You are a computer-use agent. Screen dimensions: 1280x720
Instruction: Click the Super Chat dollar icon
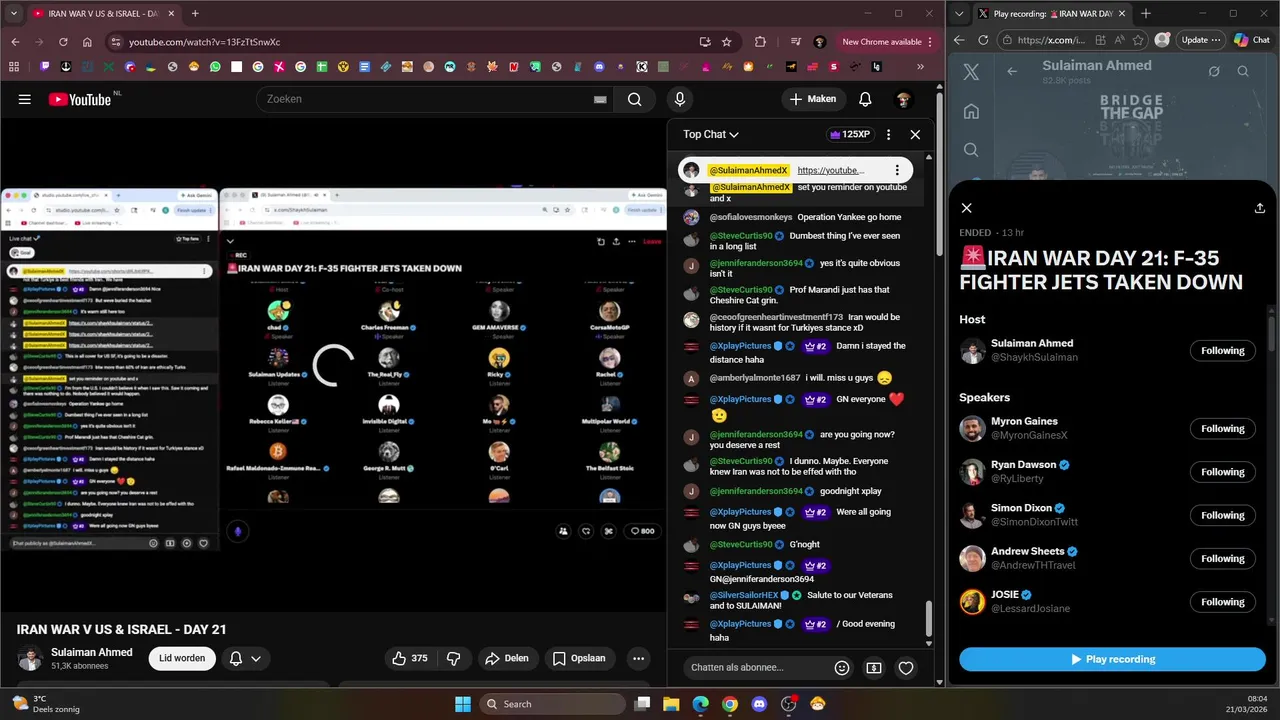coord(874,667)
